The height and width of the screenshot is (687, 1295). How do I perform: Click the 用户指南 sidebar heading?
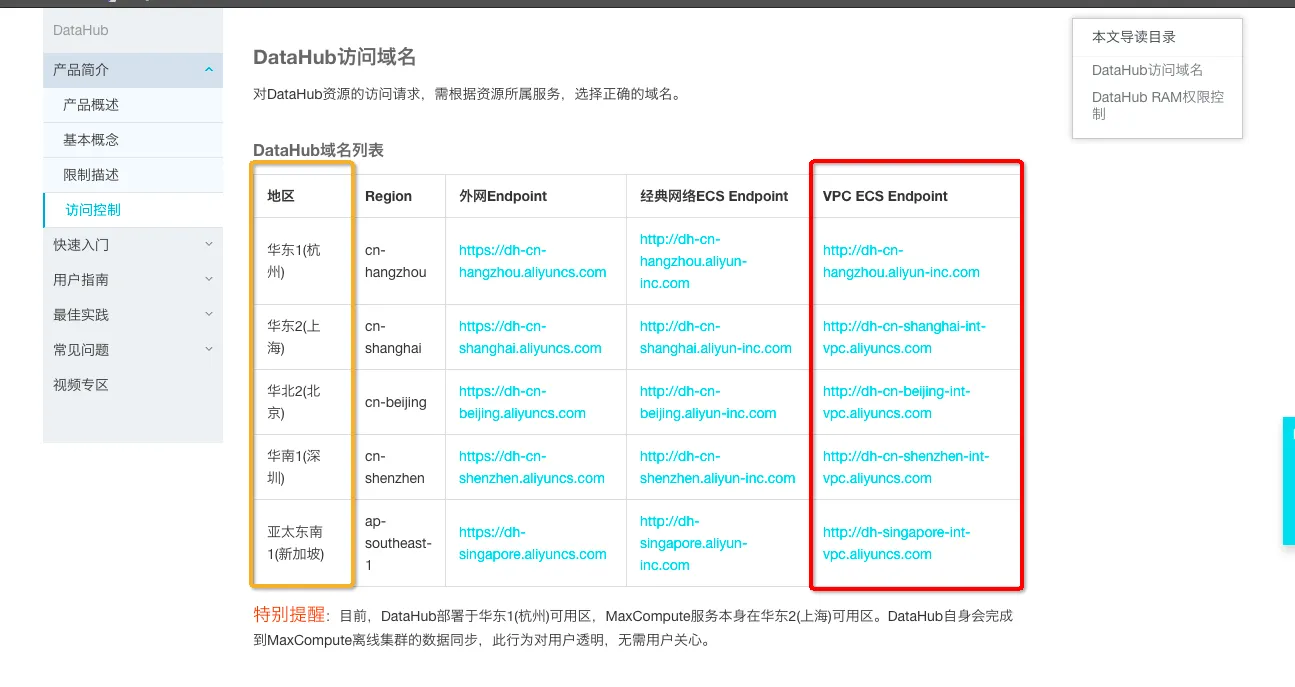pos(81,280)
